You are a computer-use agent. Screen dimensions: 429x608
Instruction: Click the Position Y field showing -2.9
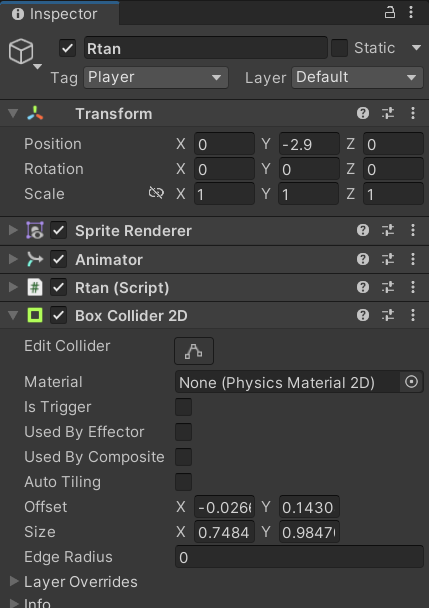point(309,144)
